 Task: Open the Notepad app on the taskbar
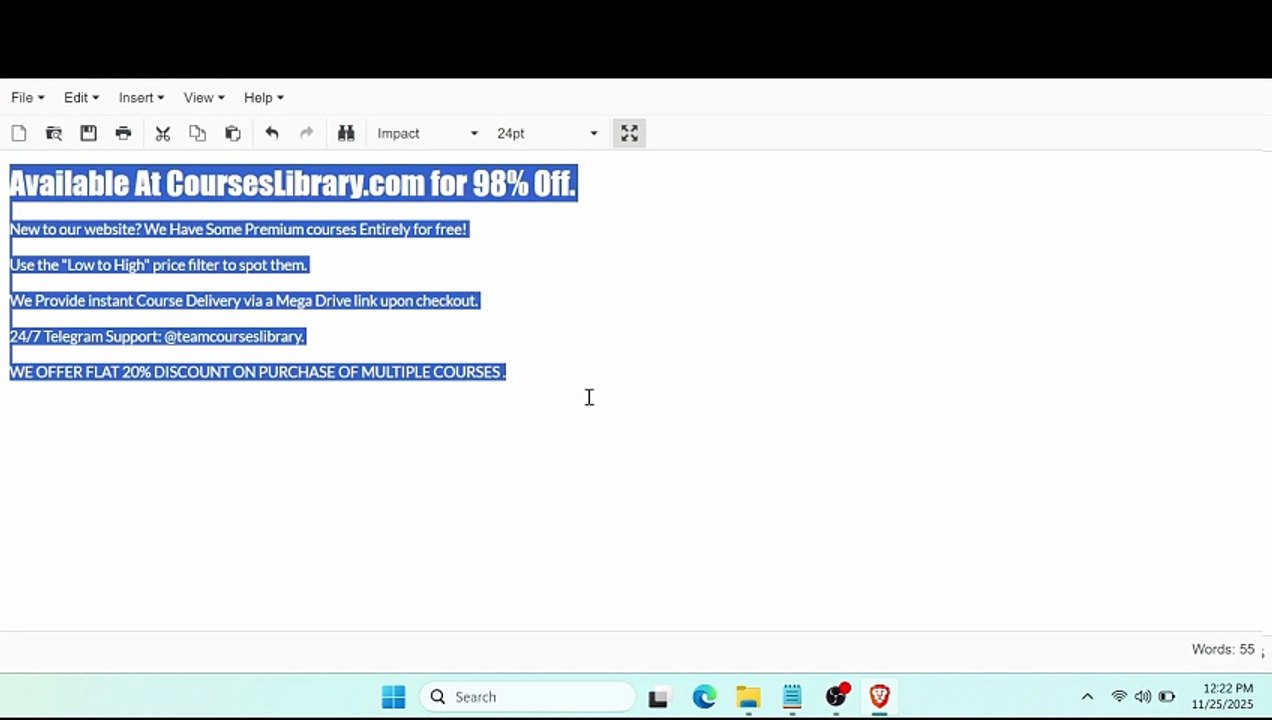[x=792, y=697]
